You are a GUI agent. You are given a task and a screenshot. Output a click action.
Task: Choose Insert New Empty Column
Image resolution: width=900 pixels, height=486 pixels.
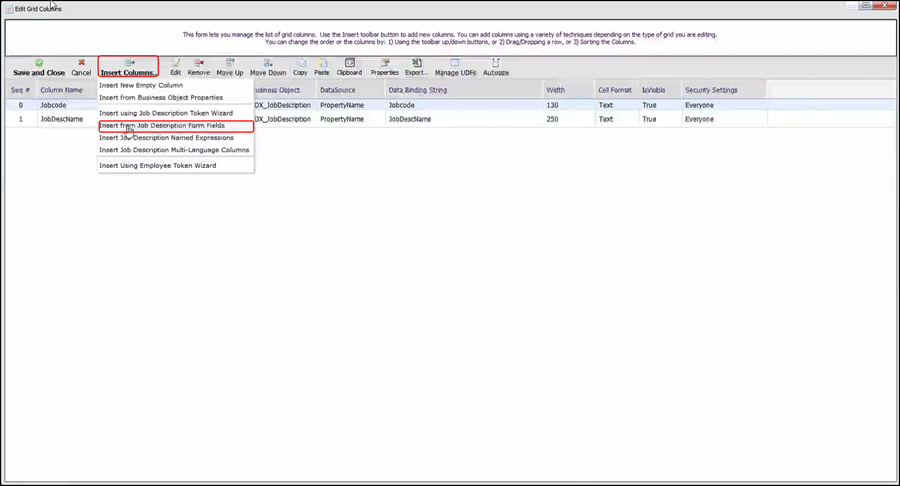coord(141,85)
